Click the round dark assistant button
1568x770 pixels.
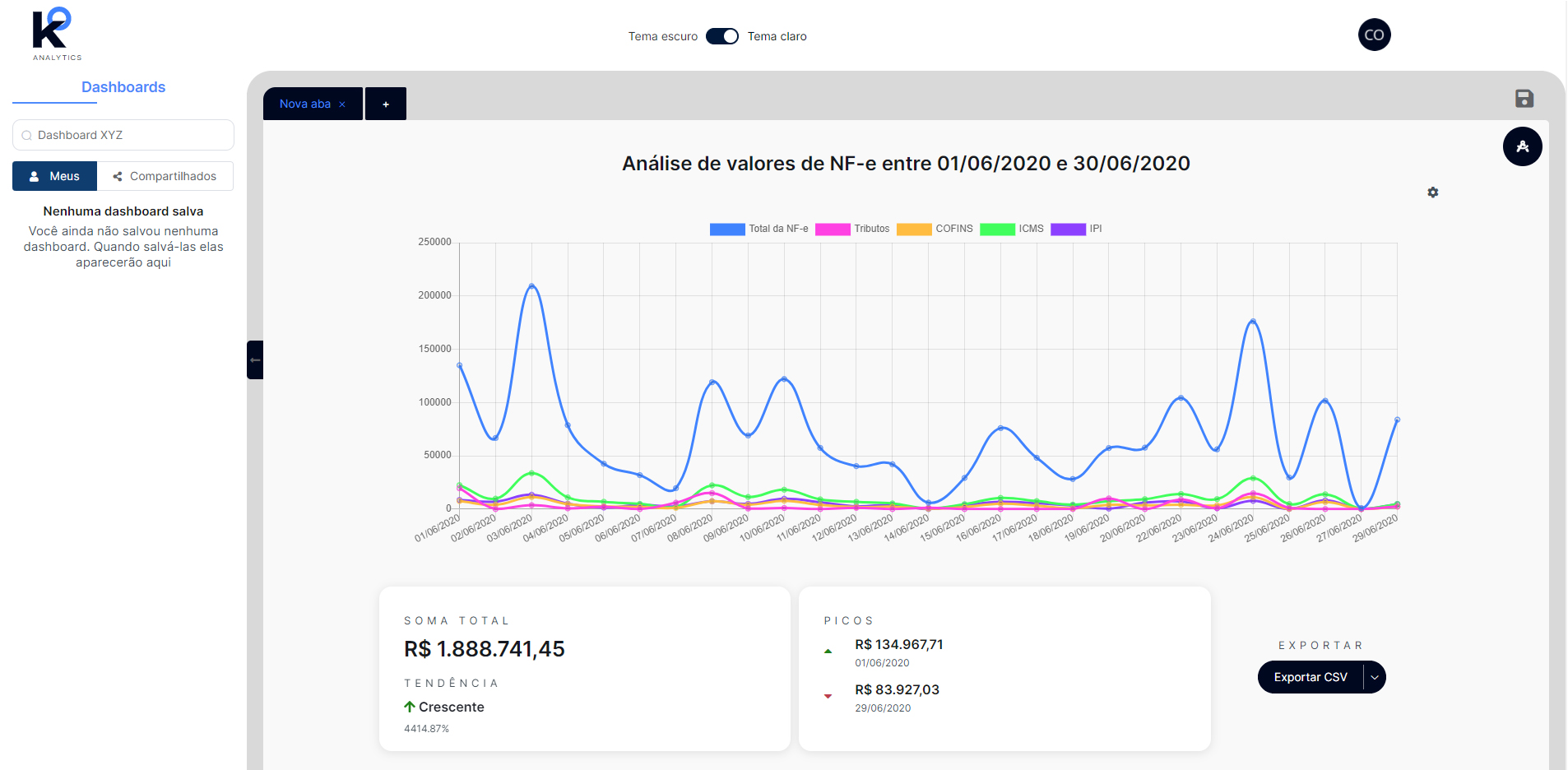pos(1523,146)
